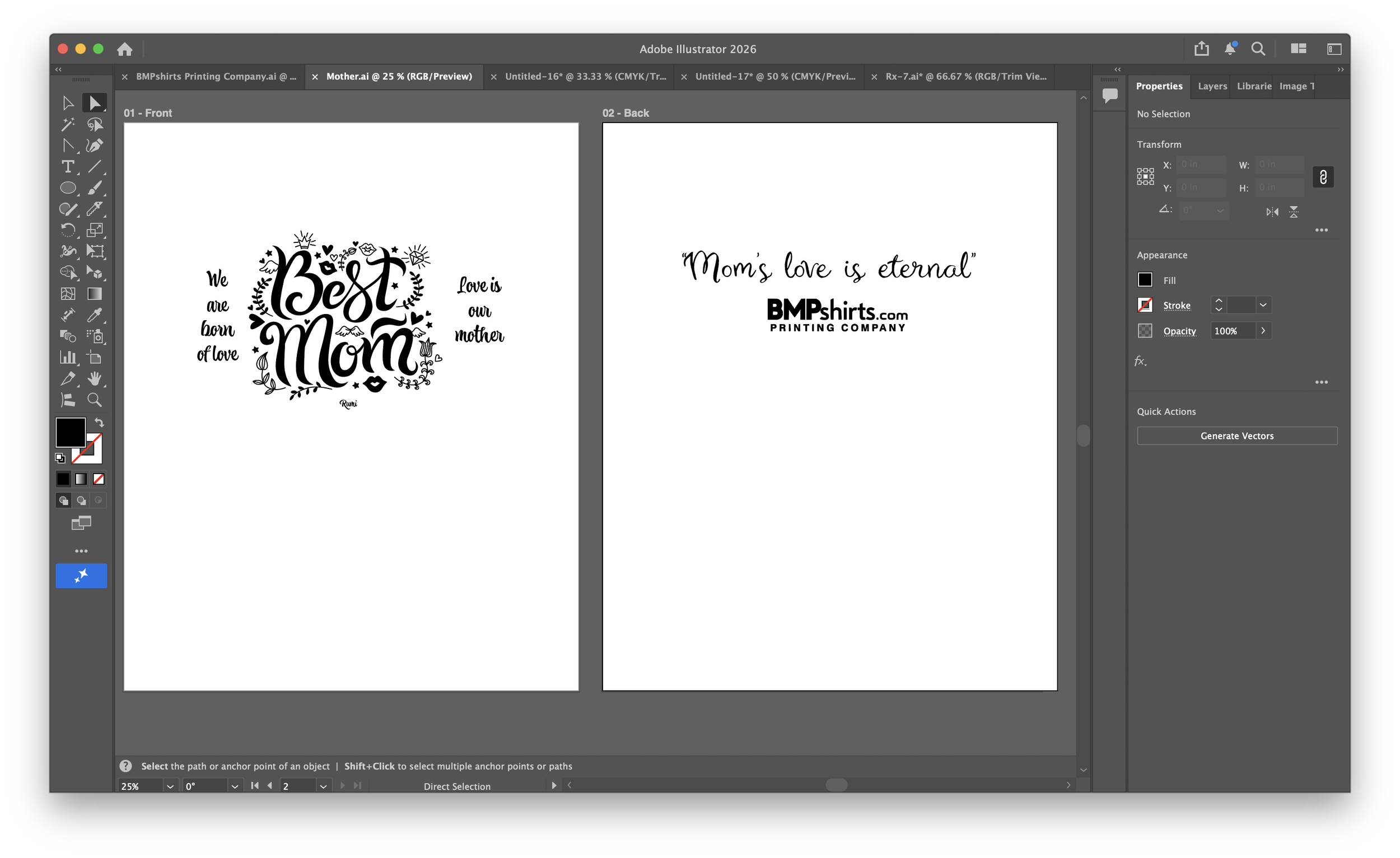Select the Shape Builder tool
The height and width of the screenshot is (858, 1400).
pyautogui.click(x=68, y=273)
